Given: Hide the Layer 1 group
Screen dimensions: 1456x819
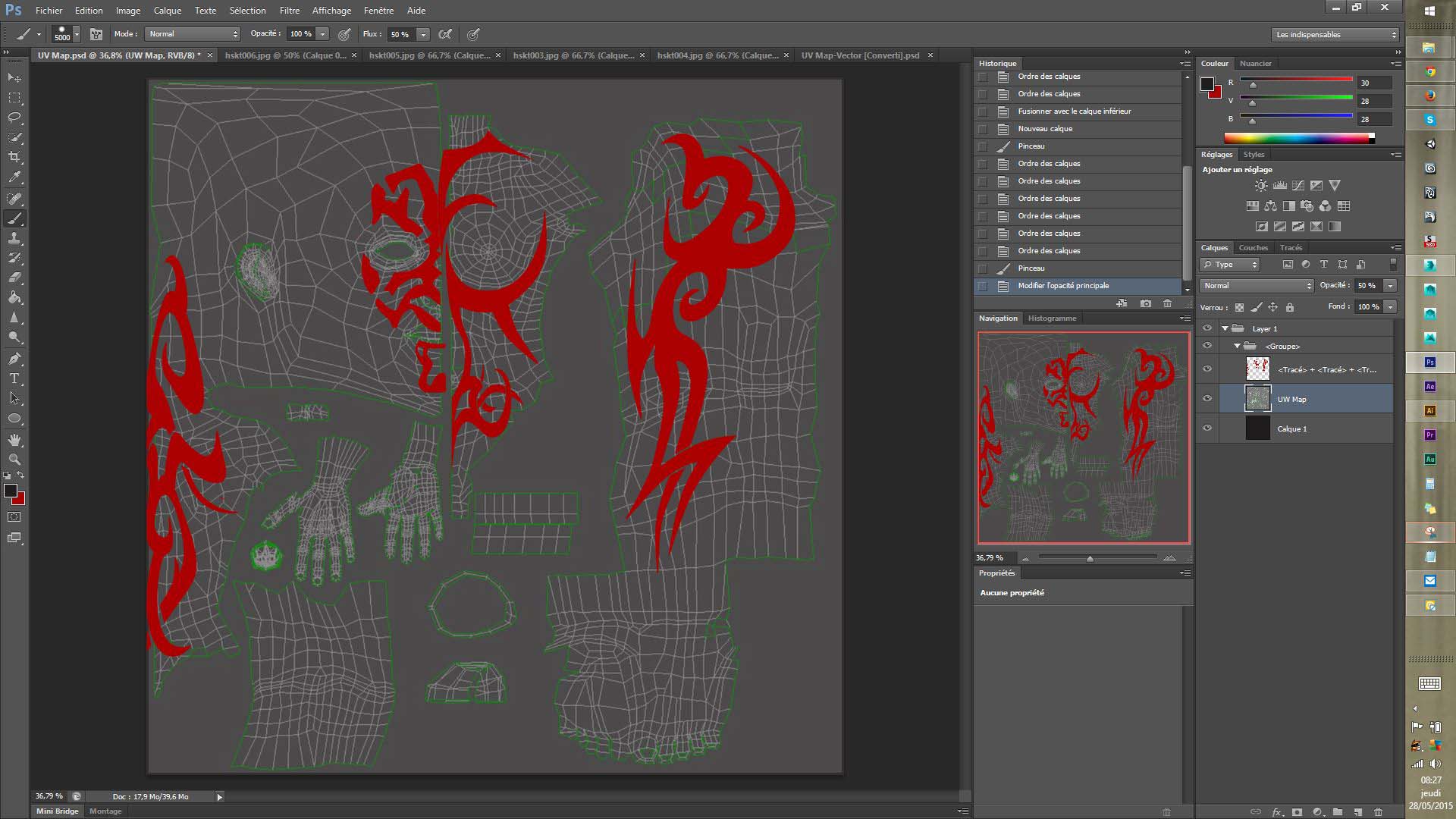Looking at the screenshot, I should [1207, 328].
